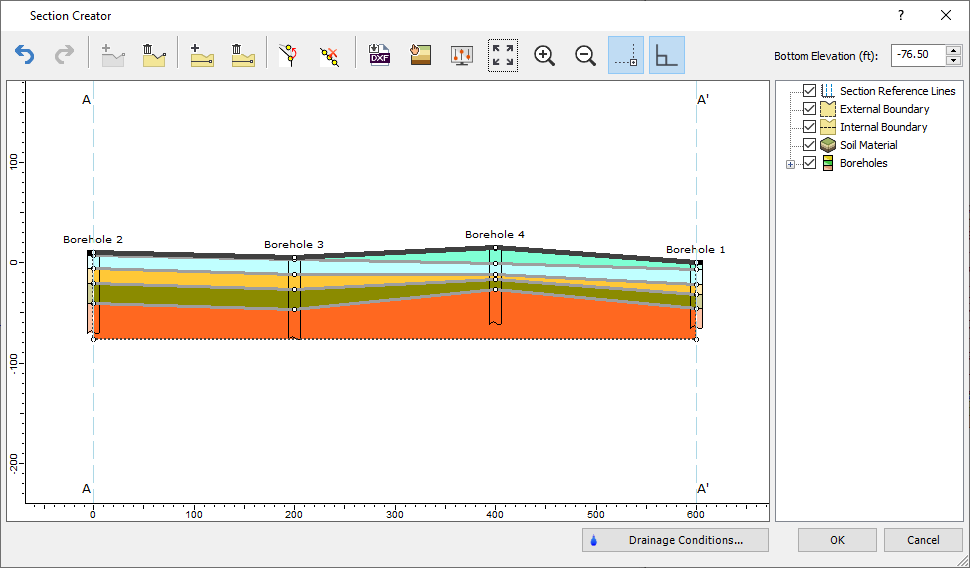Image resolution: width=970 pixels, height=568 pixels.
Task: Hide the Soil Material layer checkbox
Action: point(810,145)
